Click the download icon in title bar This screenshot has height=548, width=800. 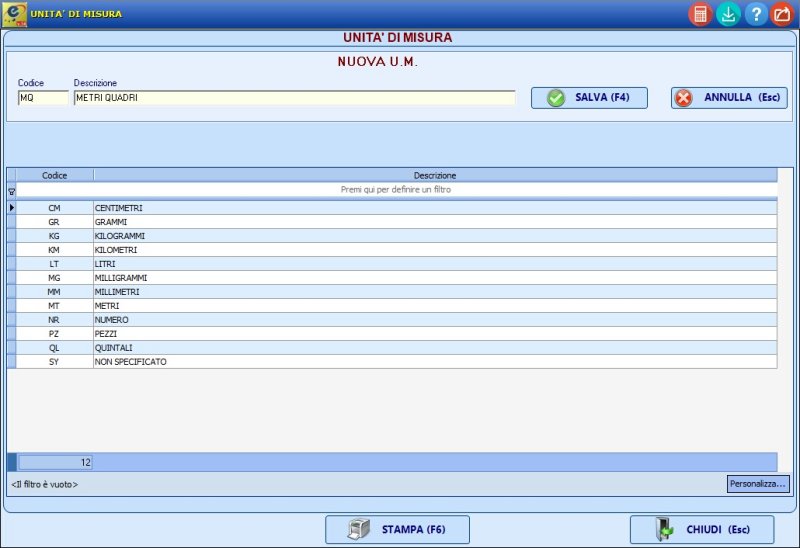728,14
